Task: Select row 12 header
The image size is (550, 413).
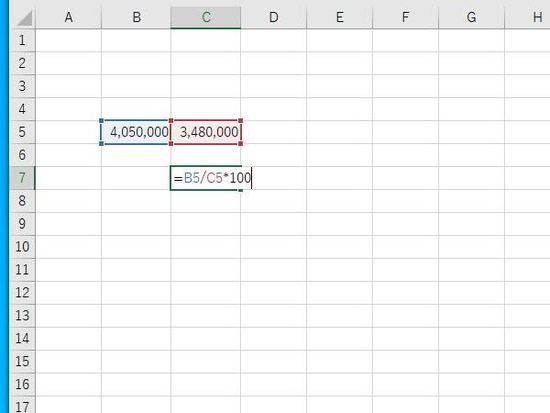Action: (x=22, y=293)
